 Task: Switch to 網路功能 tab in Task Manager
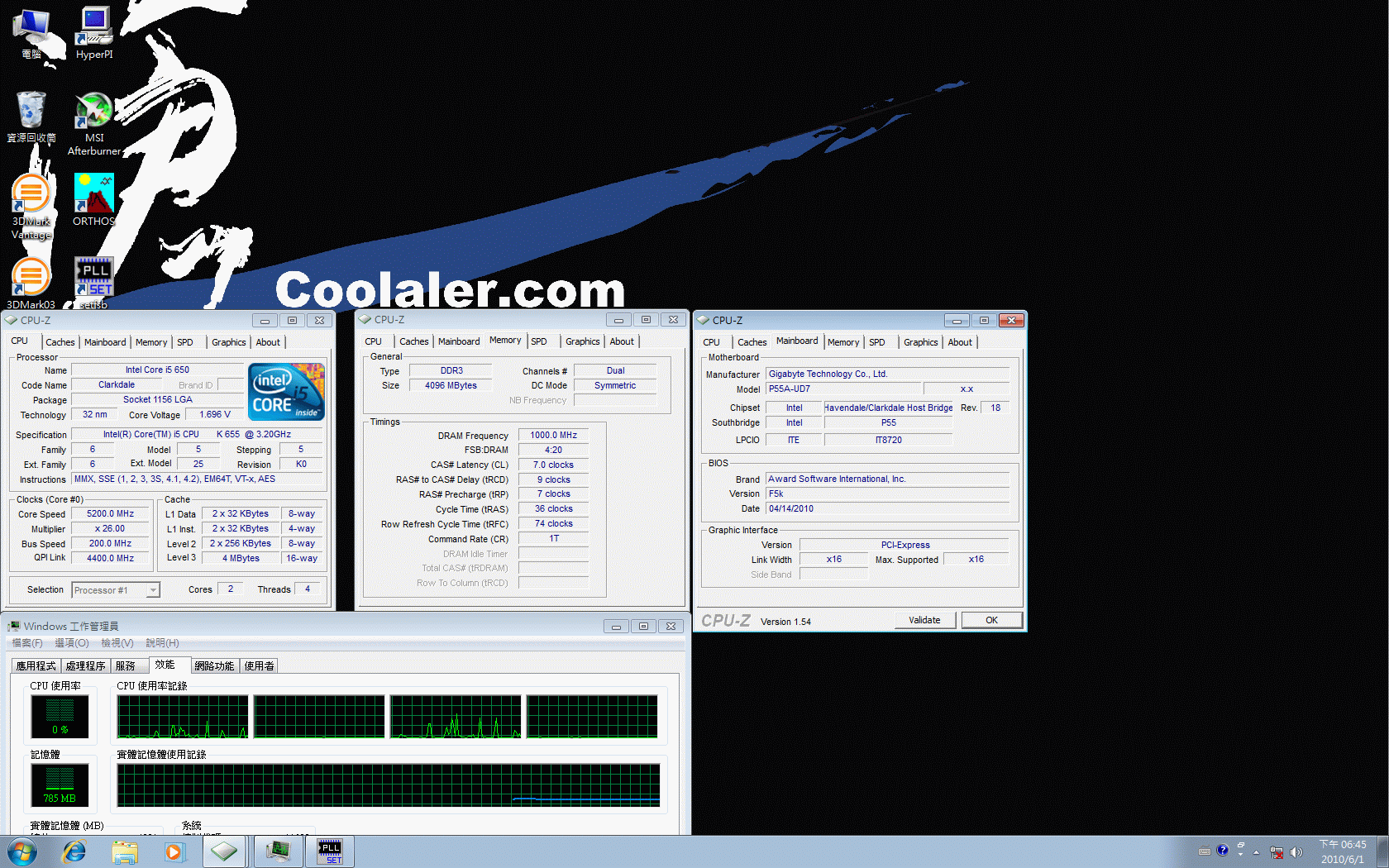[x=214, y=666]
